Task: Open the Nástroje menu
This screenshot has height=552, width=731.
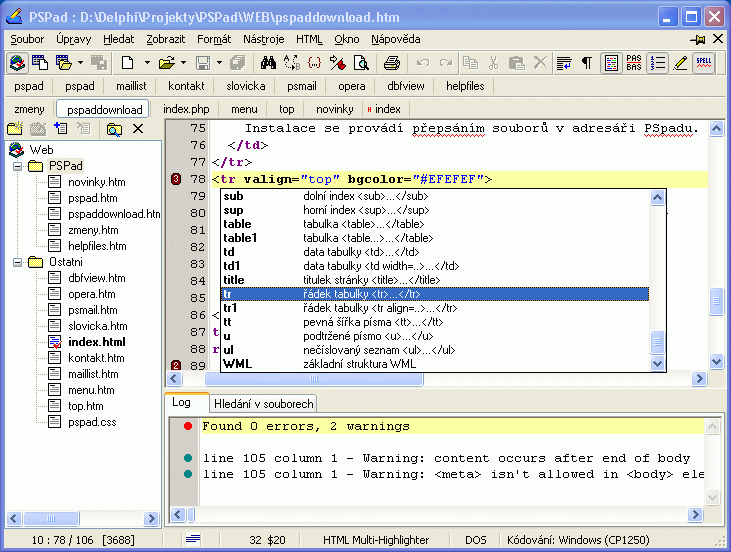Action: 263,39
